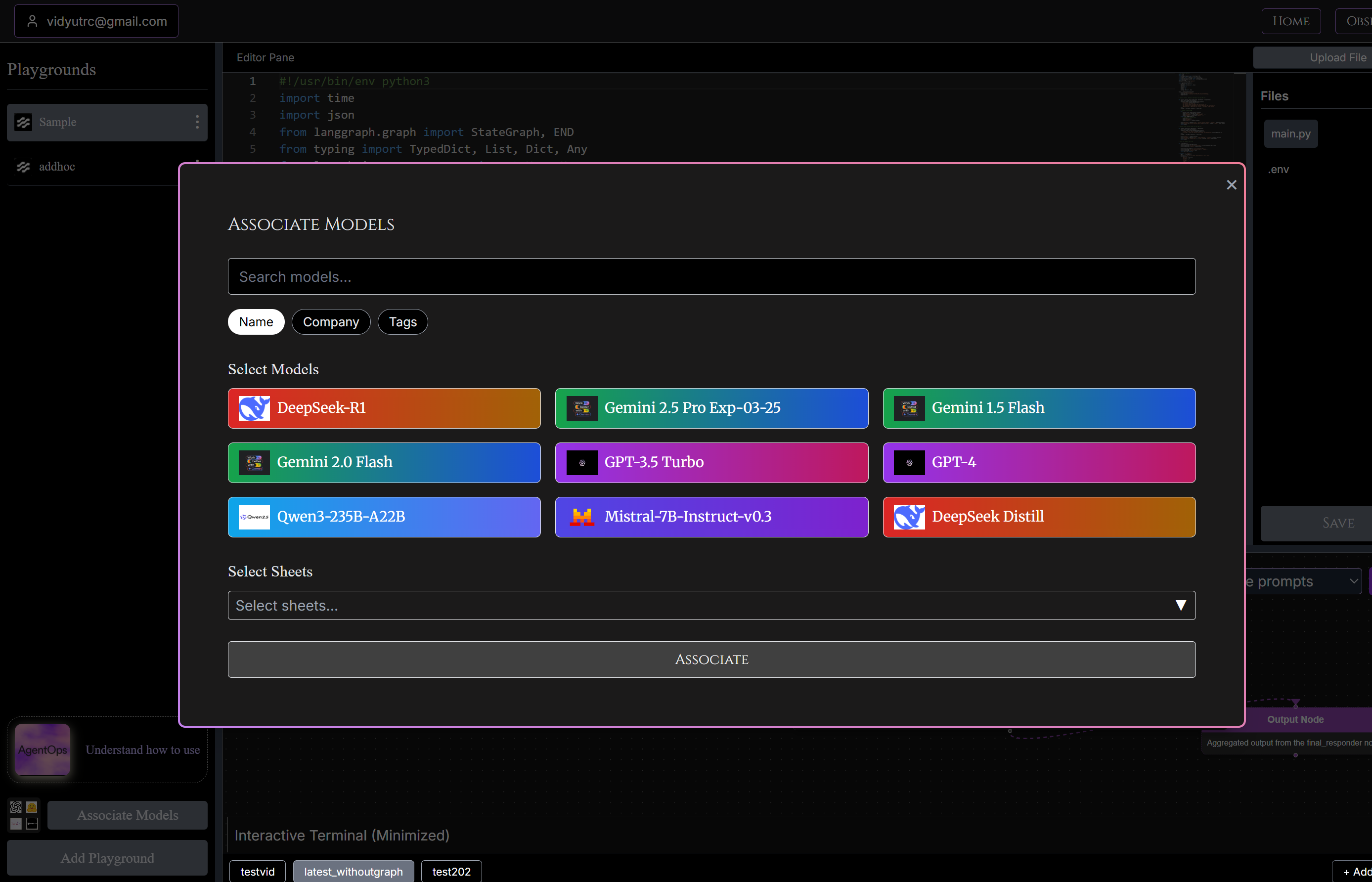Select the GPT-3.5 Turbo model card
This screenshot has height=882, width=1372.
coord(711,462)
